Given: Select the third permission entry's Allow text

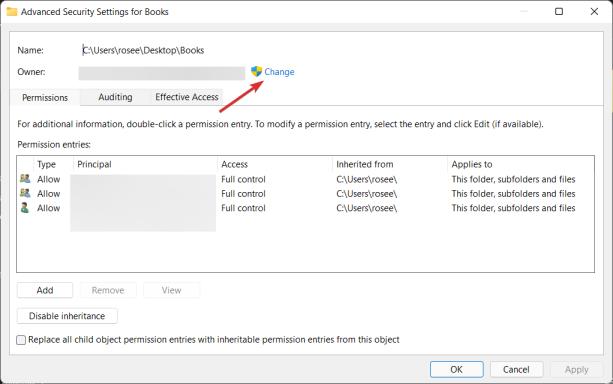Looking at the screenshot, I should pos(48,208).
